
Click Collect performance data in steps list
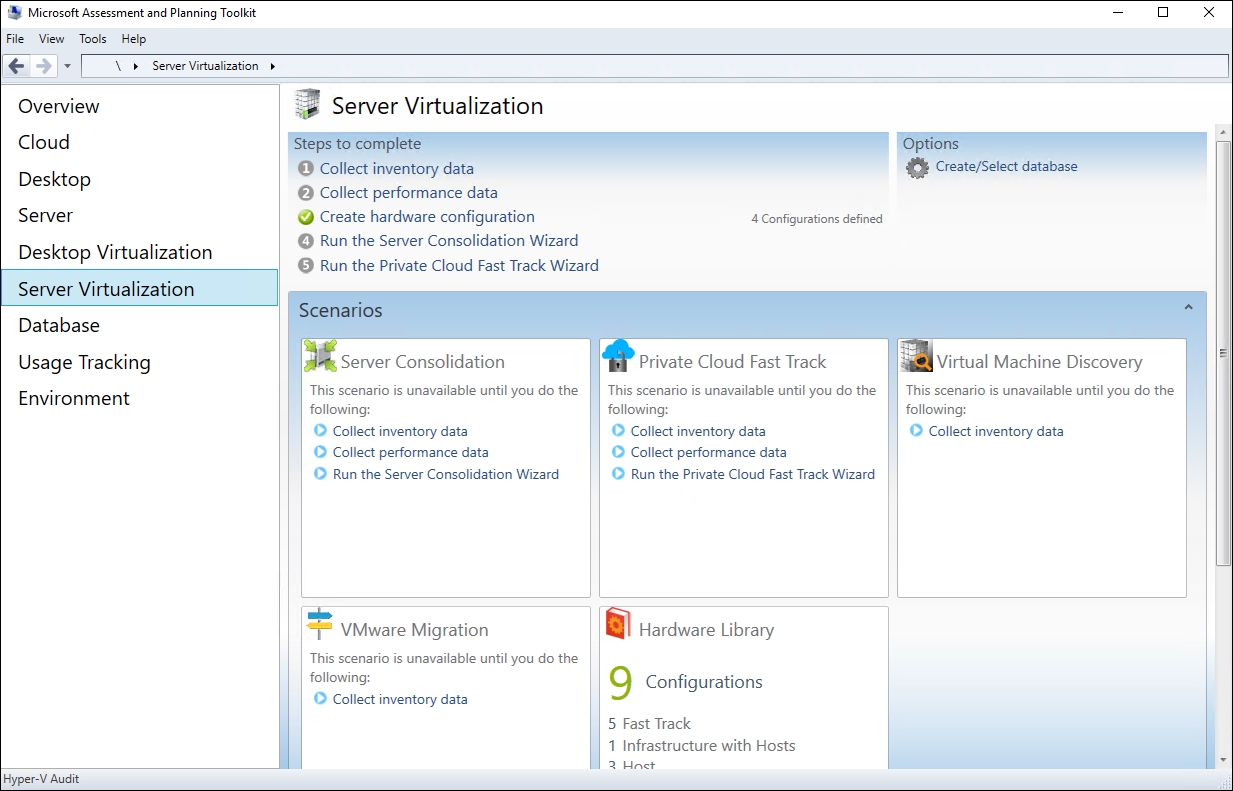pyautogui.click(x=408, y=193)
